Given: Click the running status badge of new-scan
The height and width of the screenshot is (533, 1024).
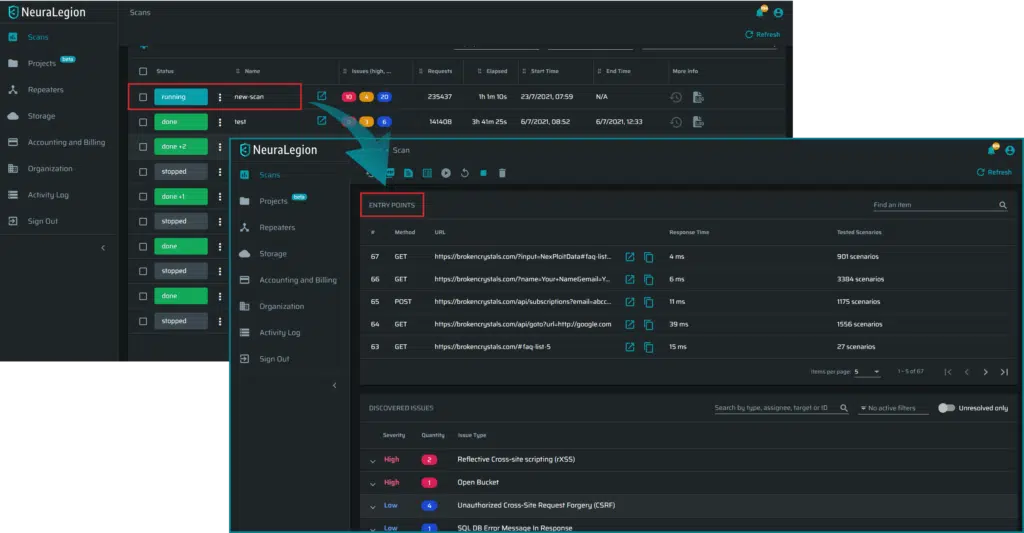Looking at the screenshot, I should [x=181, y=97].
